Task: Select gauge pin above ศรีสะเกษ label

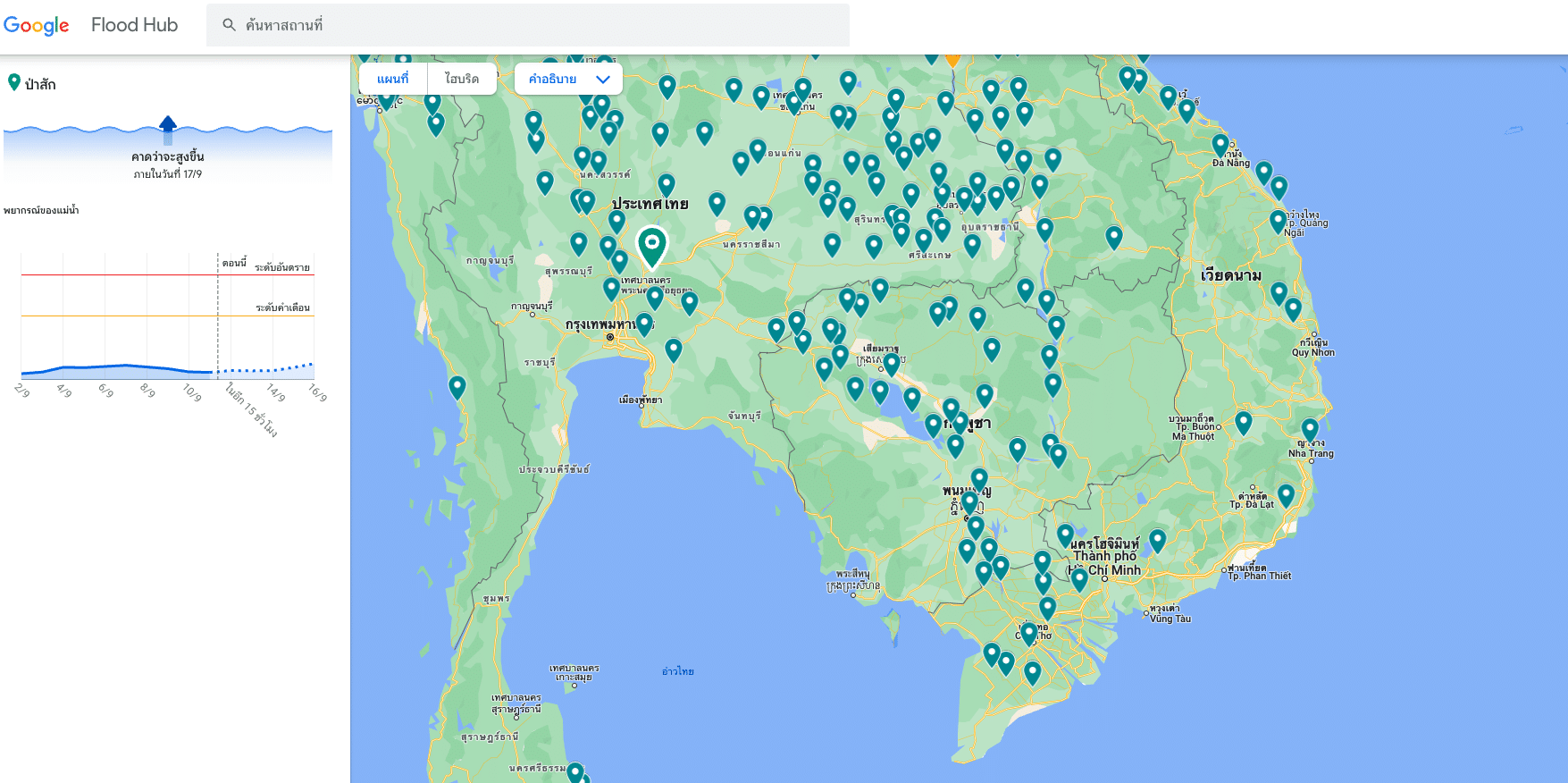Action: (924, 240)
